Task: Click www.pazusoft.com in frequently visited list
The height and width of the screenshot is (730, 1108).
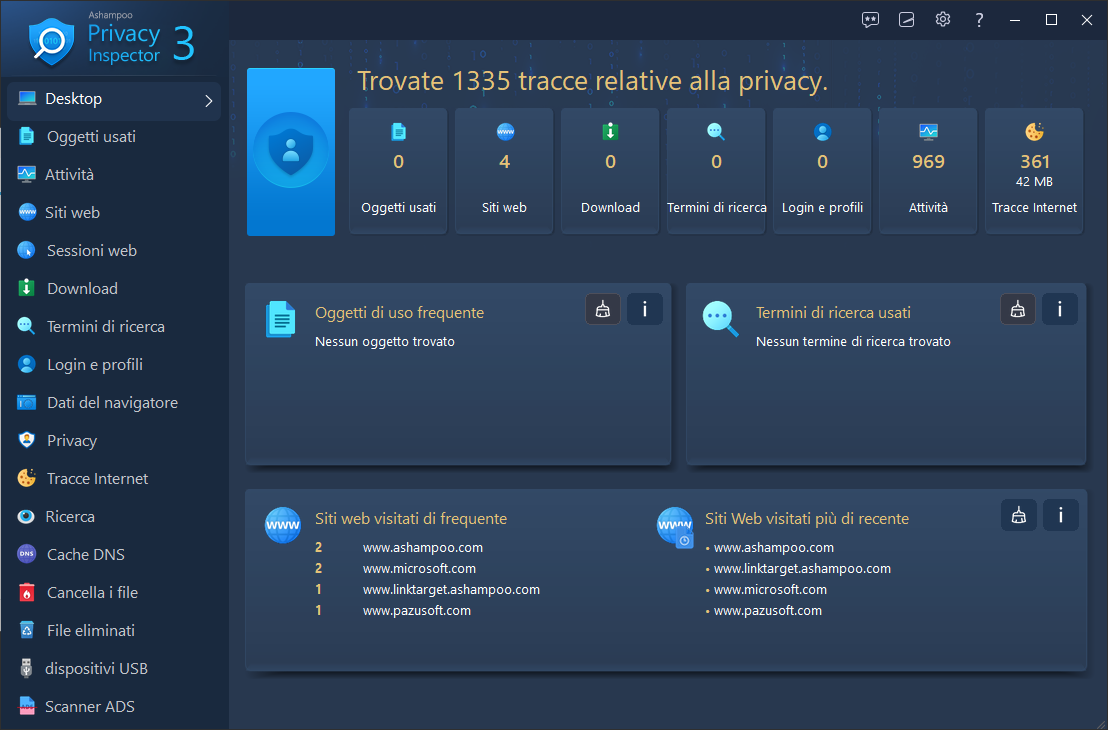Action: click(417, 611)
